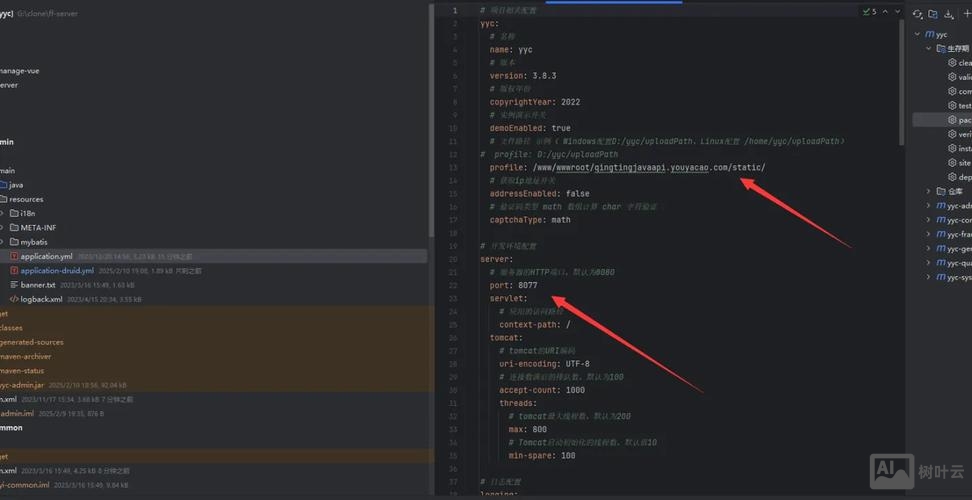Screen dimensions: 972x500
Task: Jump to next highlighted problem arrow
Action: click(897, 12)
